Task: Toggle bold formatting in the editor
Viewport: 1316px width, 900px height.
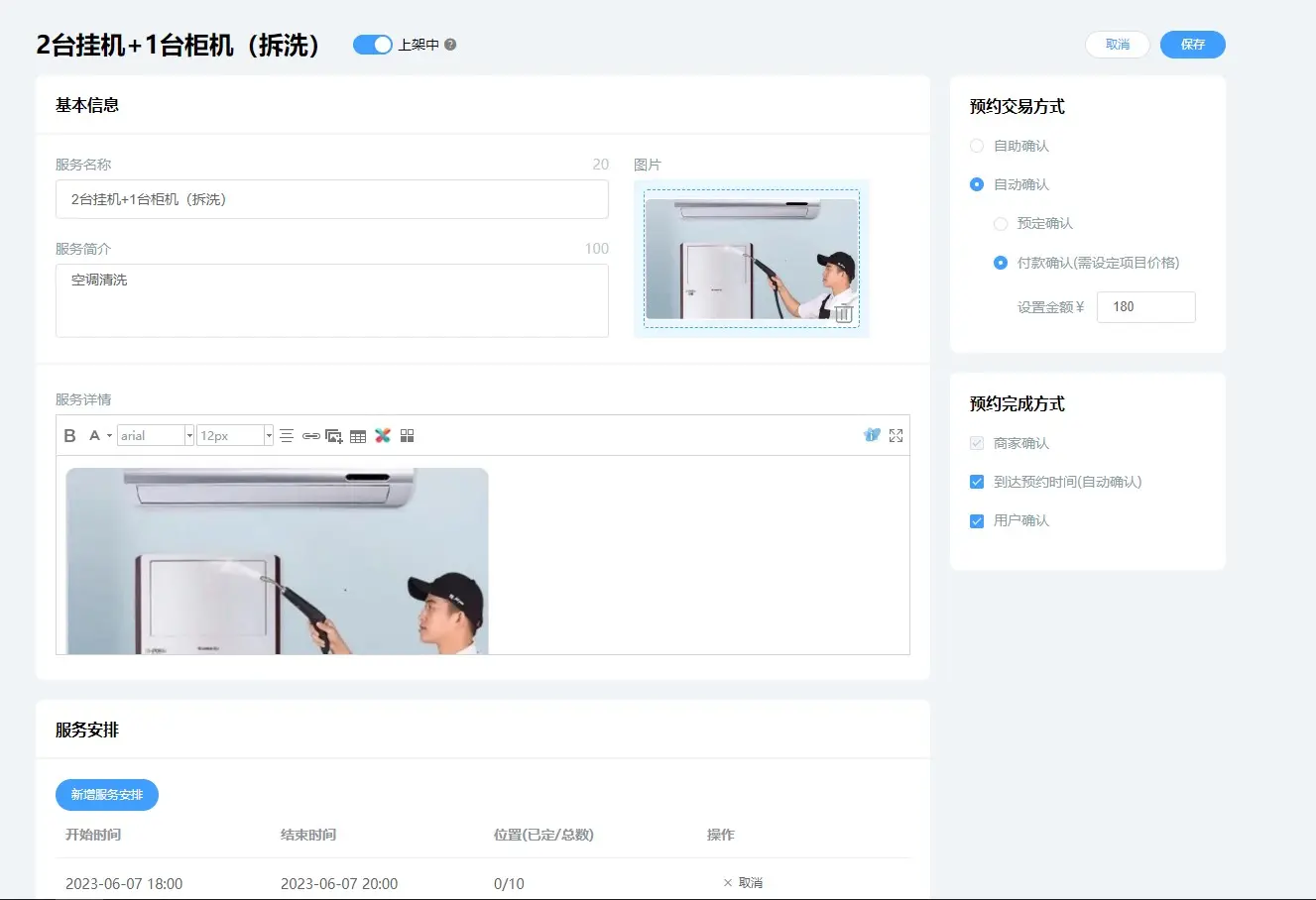Action: pos(69,436)
